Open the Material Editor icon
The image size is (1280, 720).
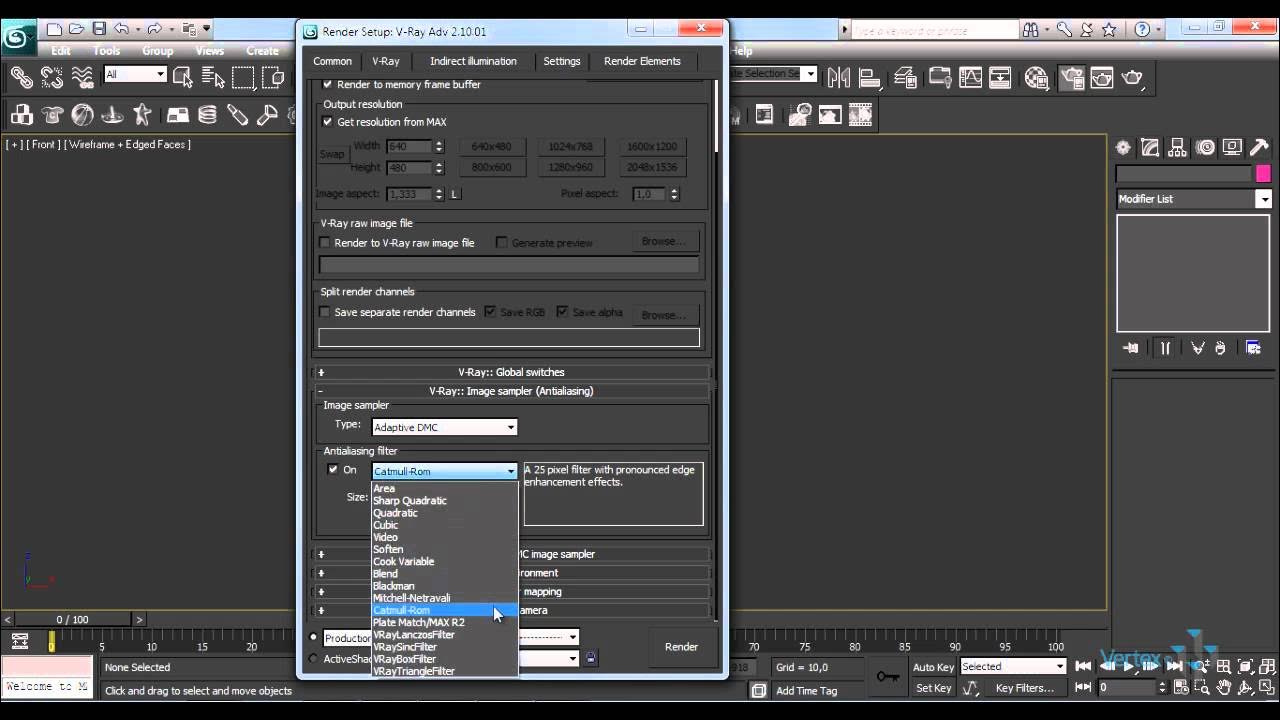coord(1037,77)
